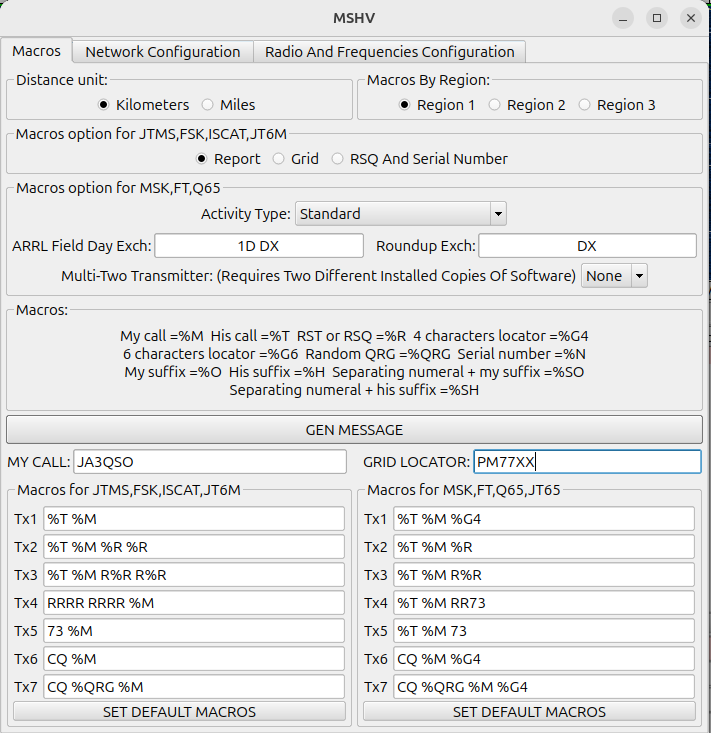Select Miles as distance unit
The image size is (711, 733).
click(229, 105)
